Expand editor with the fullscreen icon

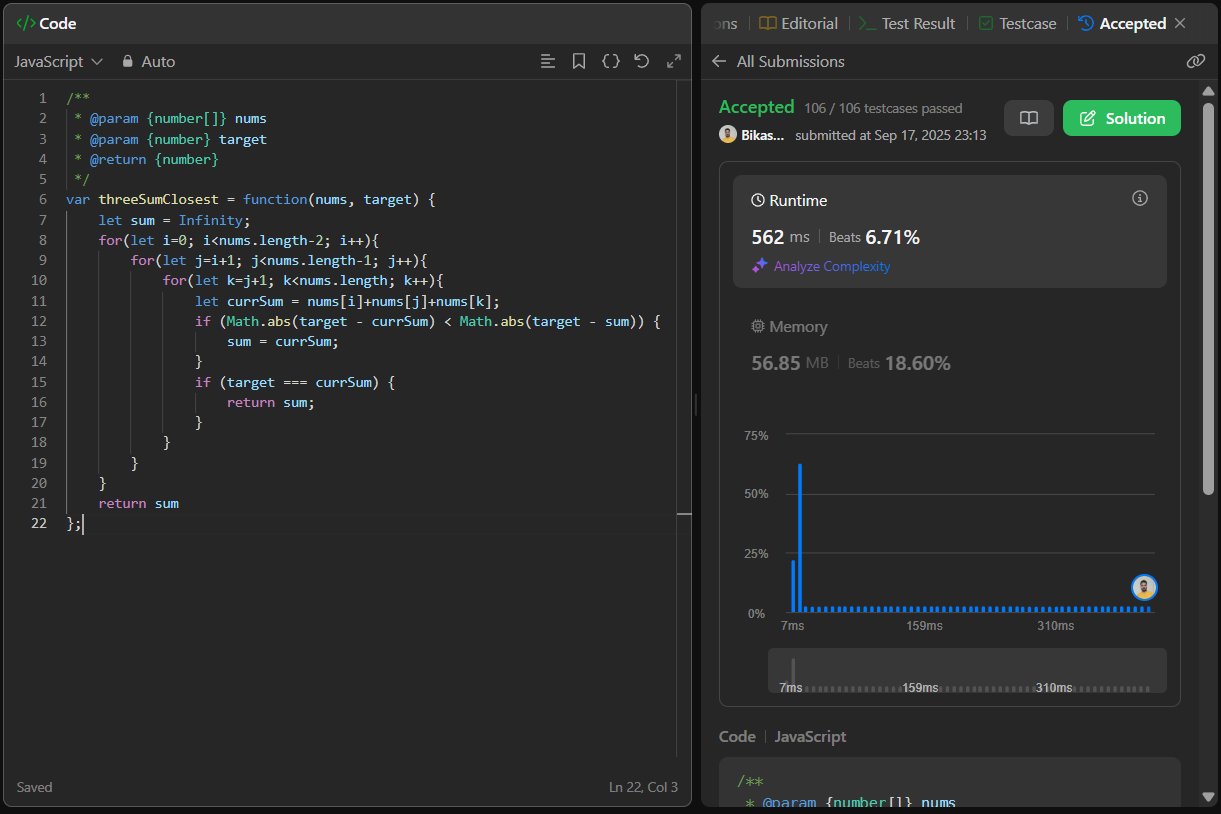coord(674,61)
